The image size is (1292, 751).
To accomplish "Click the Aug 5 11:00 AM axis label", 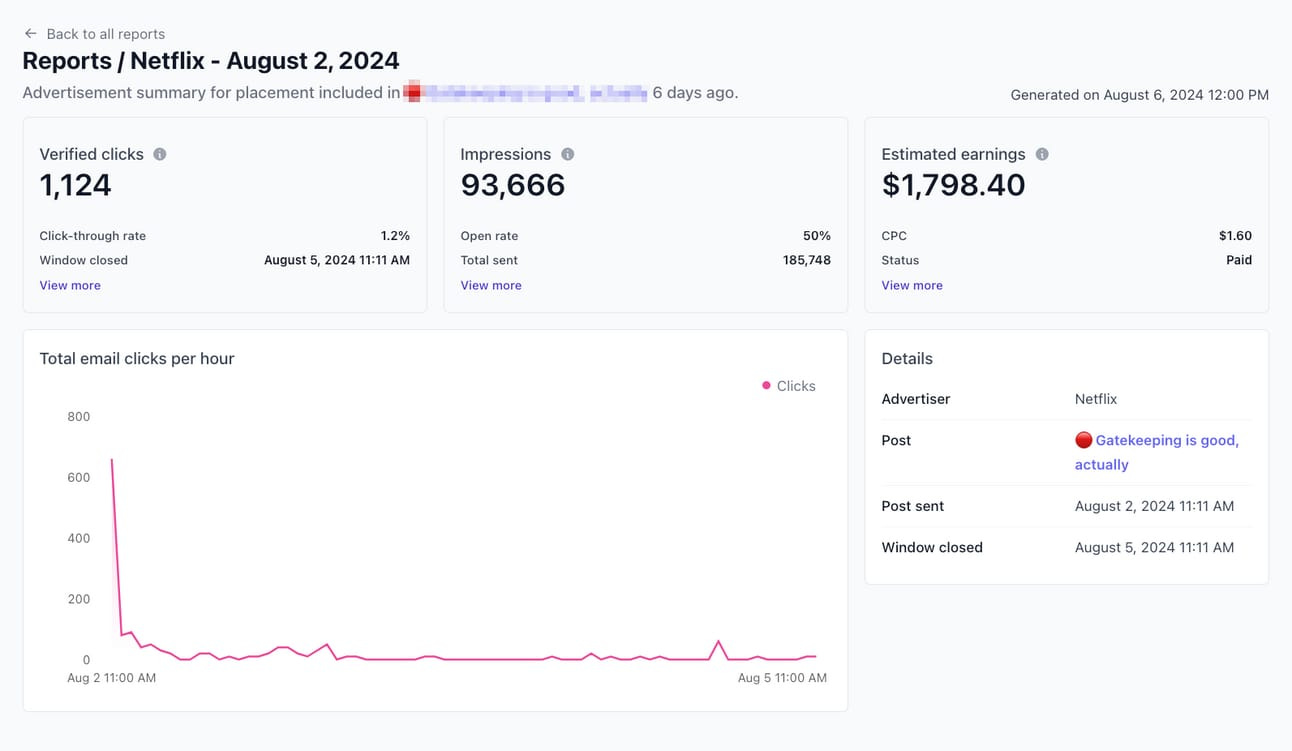I will tap(782, 678).
